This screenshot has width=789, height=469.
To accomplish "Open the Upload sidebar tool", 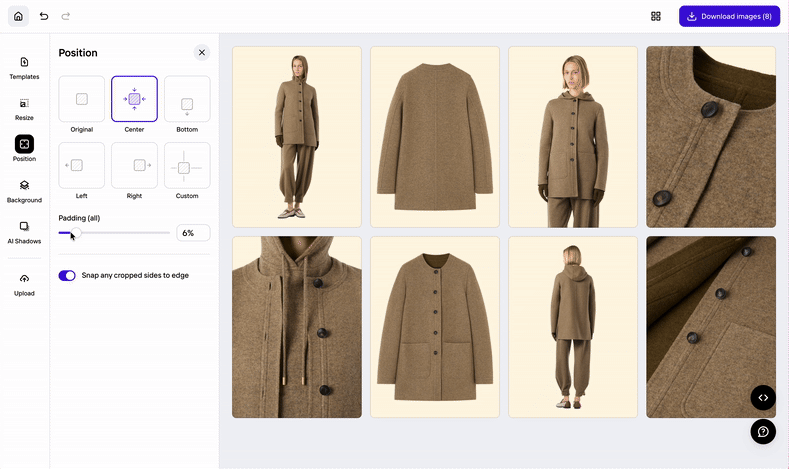I will click(x=24, y=284).
